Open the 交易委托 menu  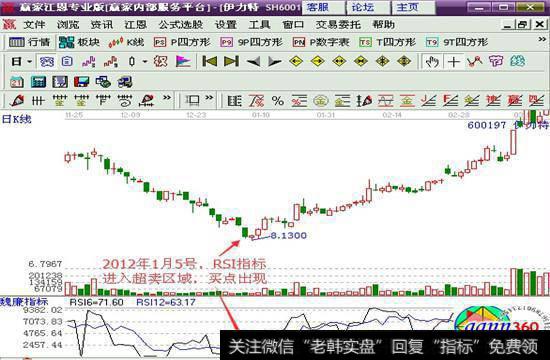tap(338, 25)
